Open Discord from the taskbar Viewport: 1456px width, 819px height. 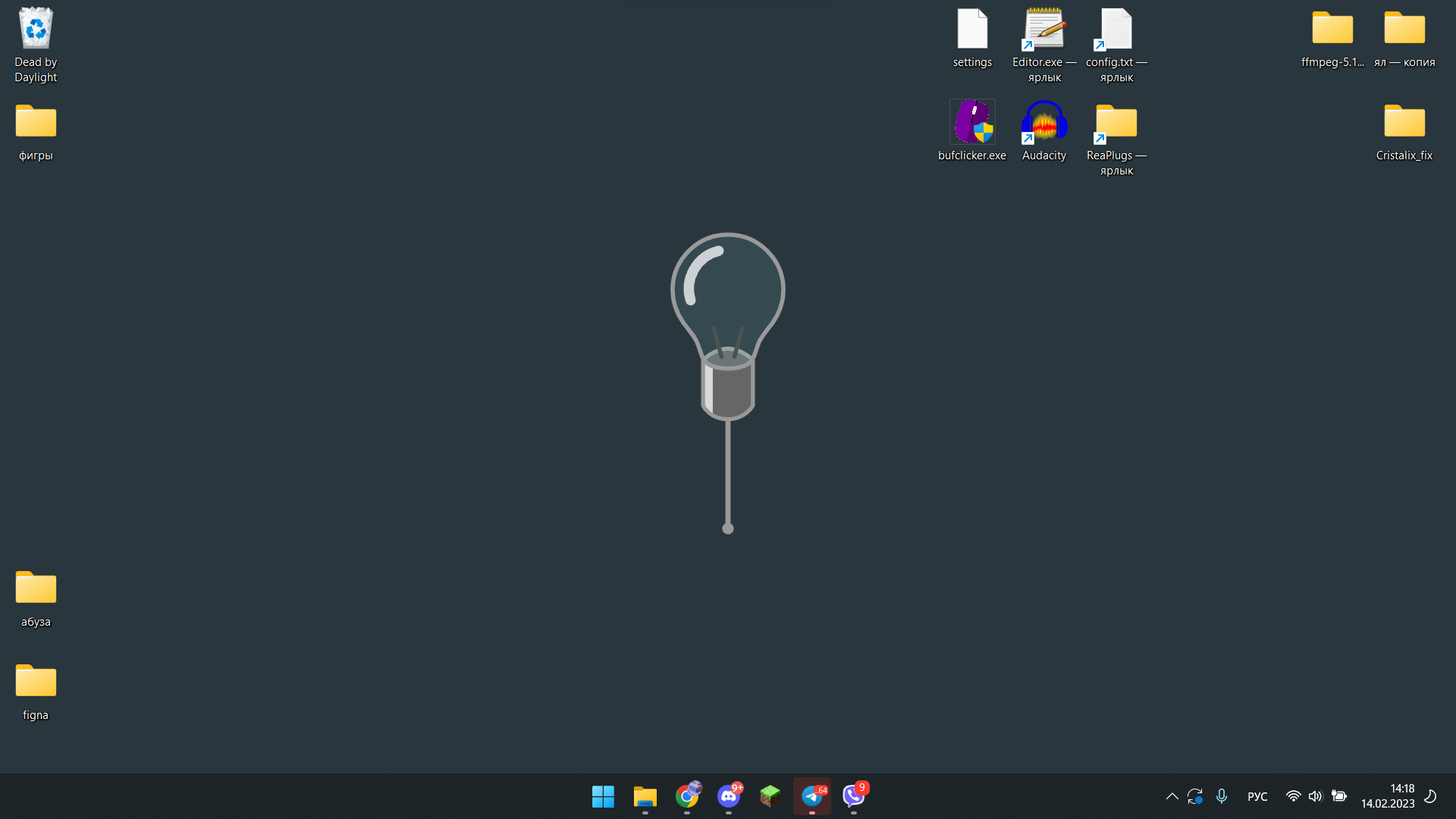pyautogui.click(x=729, y=796)
